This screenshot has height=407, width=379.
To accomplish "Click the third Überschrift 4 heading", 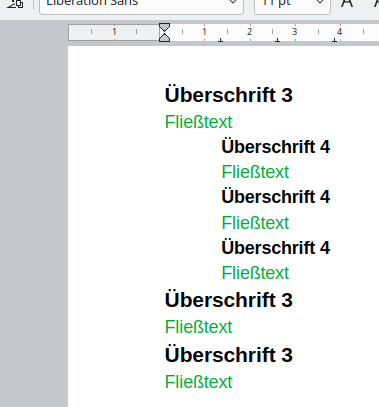I will [x=276, y=248].
